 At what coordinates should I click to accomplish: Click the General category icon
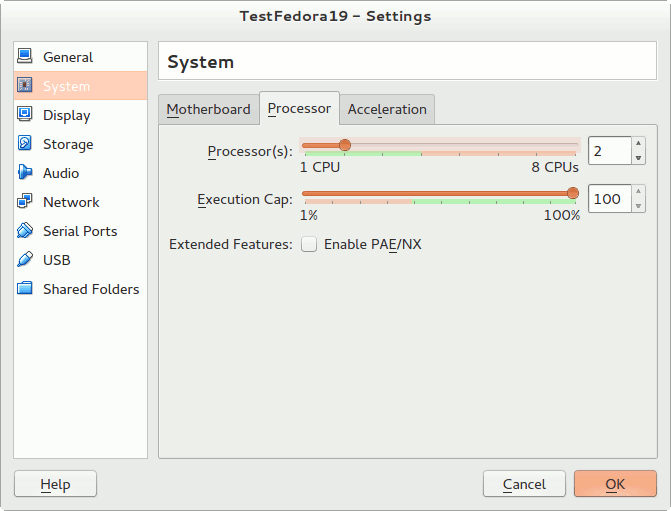25,57
